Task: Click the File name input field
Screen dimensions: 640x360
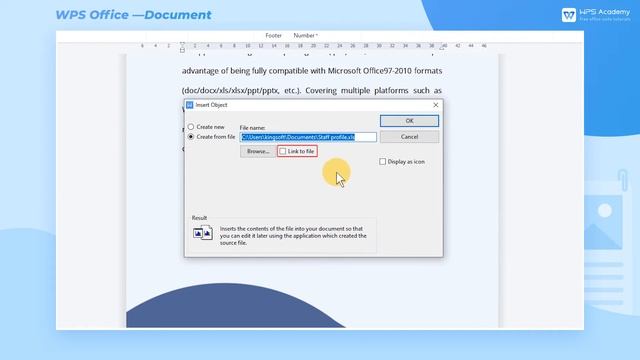Action: [x=308, y=137]
